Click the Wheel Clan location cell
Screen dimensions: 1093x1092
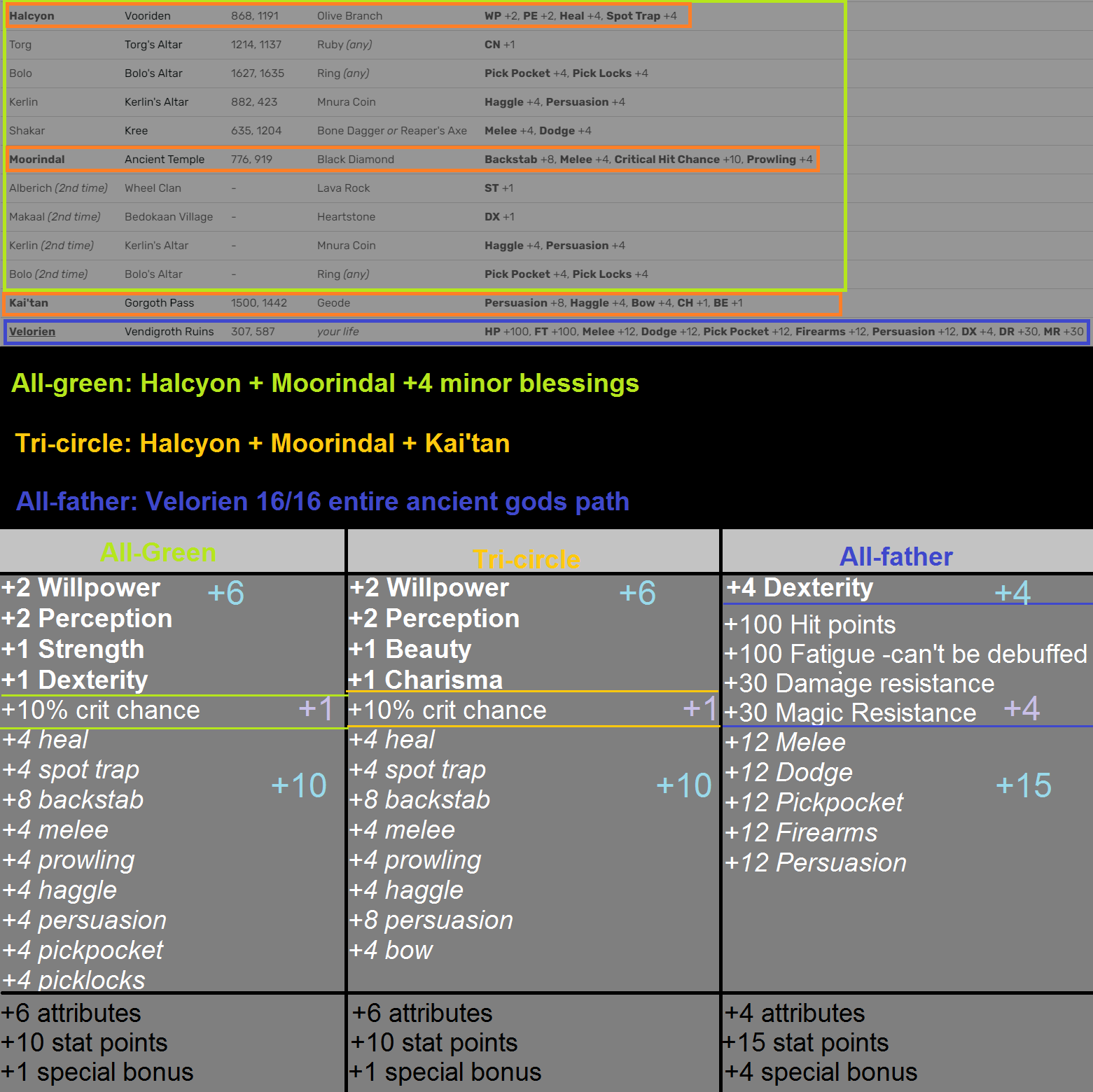pyautogui.click(x=153, y=188)
